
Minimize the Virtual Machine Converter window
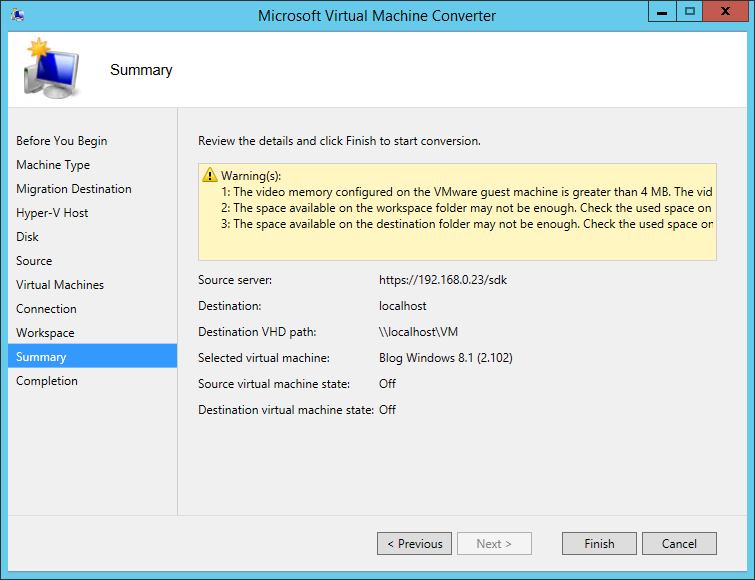pos(662,12)
